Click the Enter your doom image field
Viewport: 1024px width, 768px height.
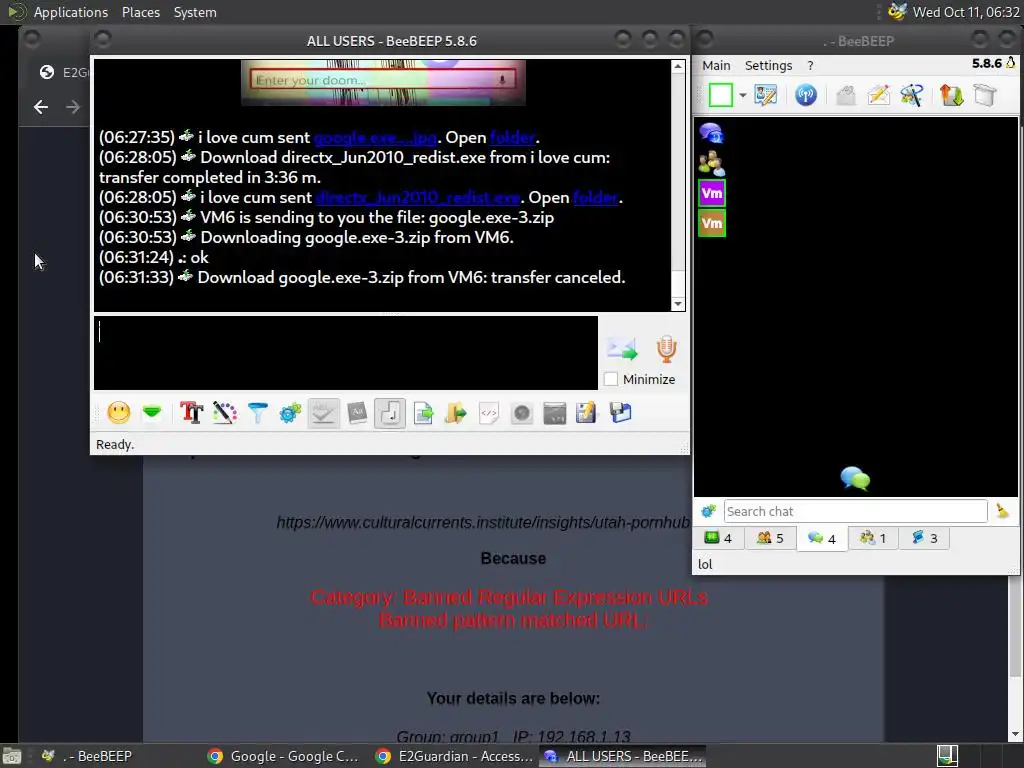click(383, 80)
